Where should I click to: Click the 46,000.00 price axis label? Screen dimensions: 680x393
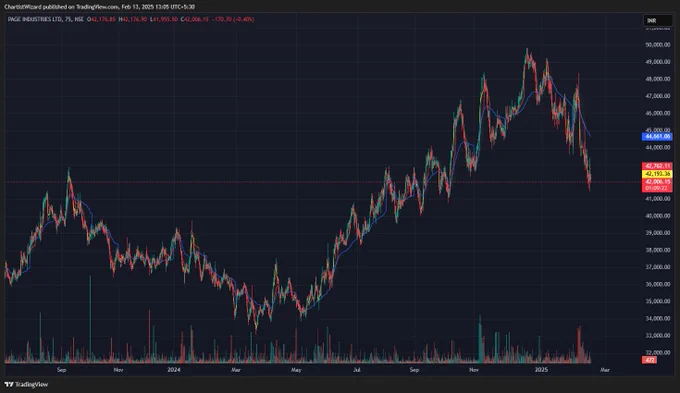pyautogui.click(x=658, y=113)
